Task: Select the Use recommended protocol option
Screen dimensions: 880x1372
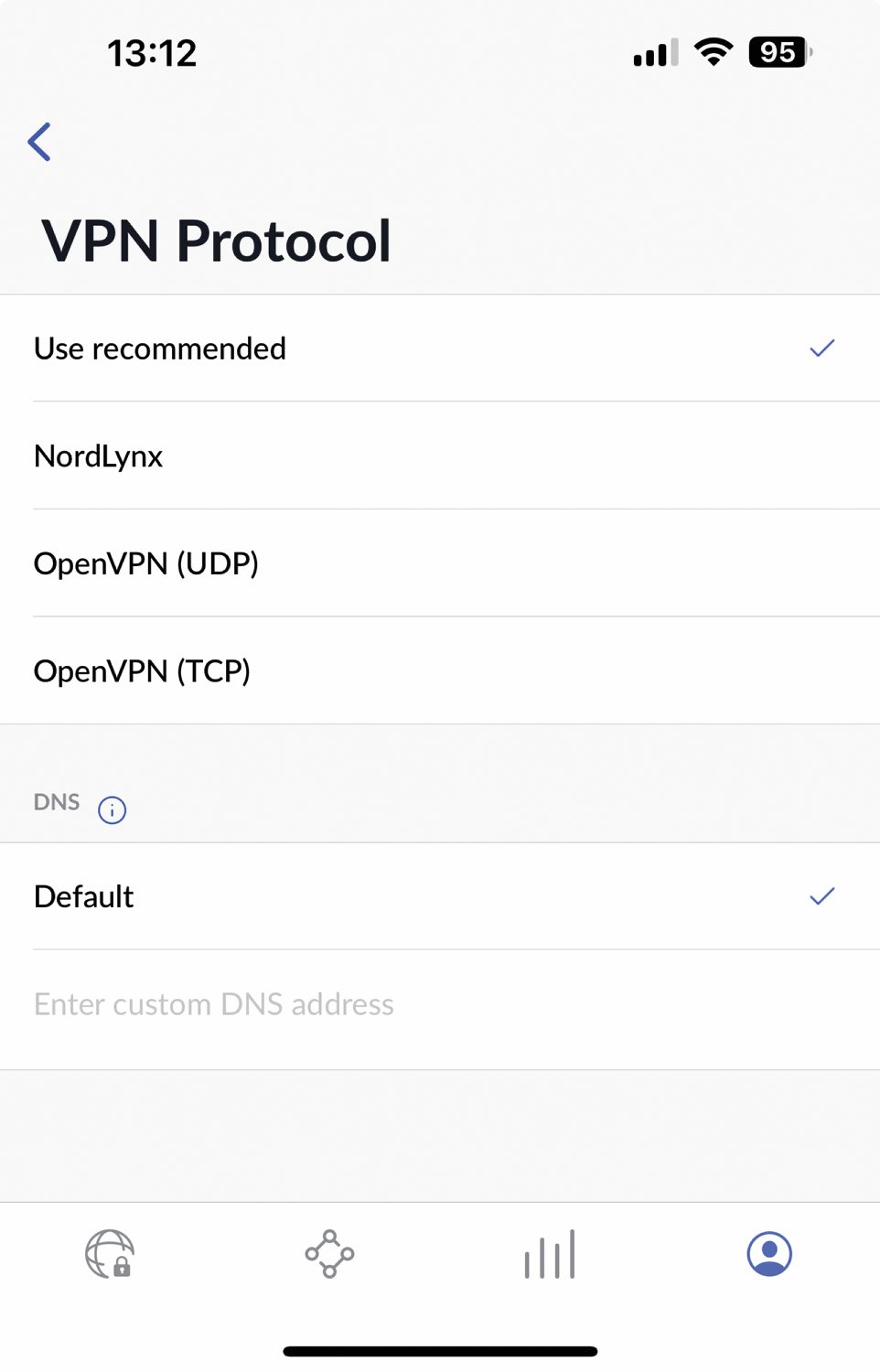Action: (440, 348)
